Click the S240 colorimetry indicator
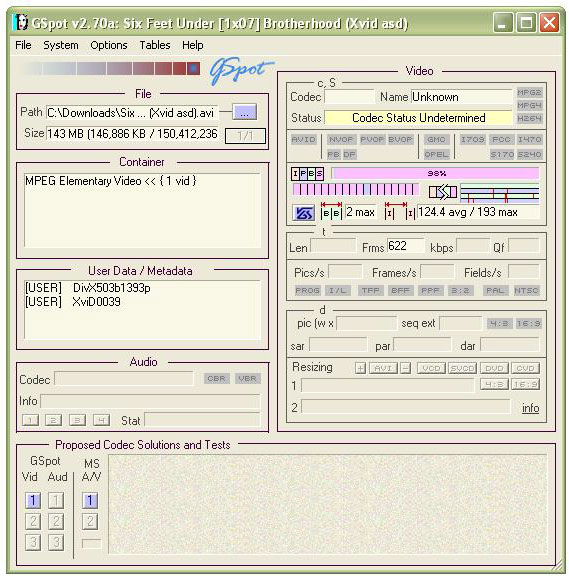Viewport: 569px width, 580px height. [x=529, y=154]
